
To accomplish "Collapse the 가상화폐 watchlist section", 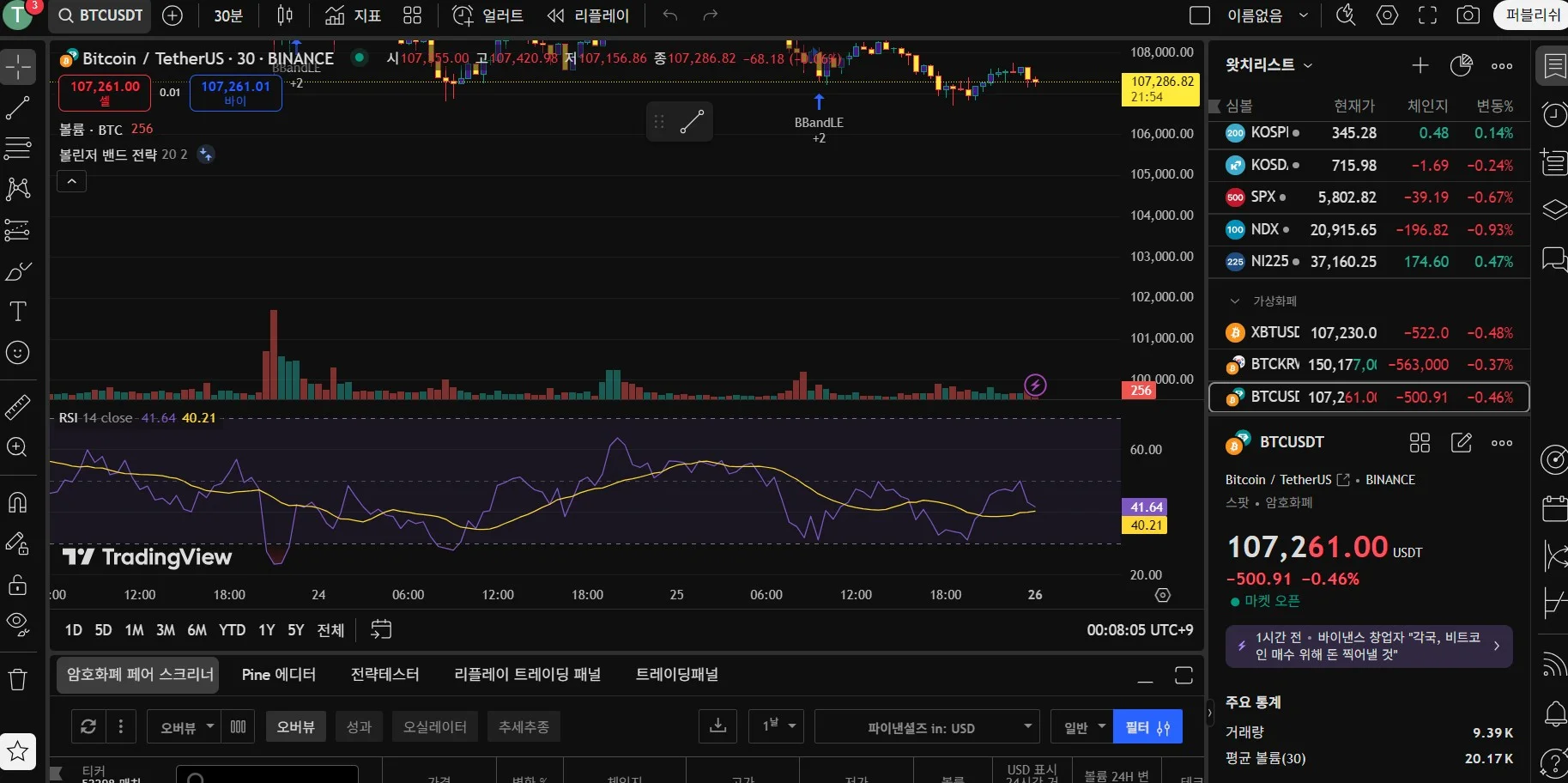I will 1235,301.
